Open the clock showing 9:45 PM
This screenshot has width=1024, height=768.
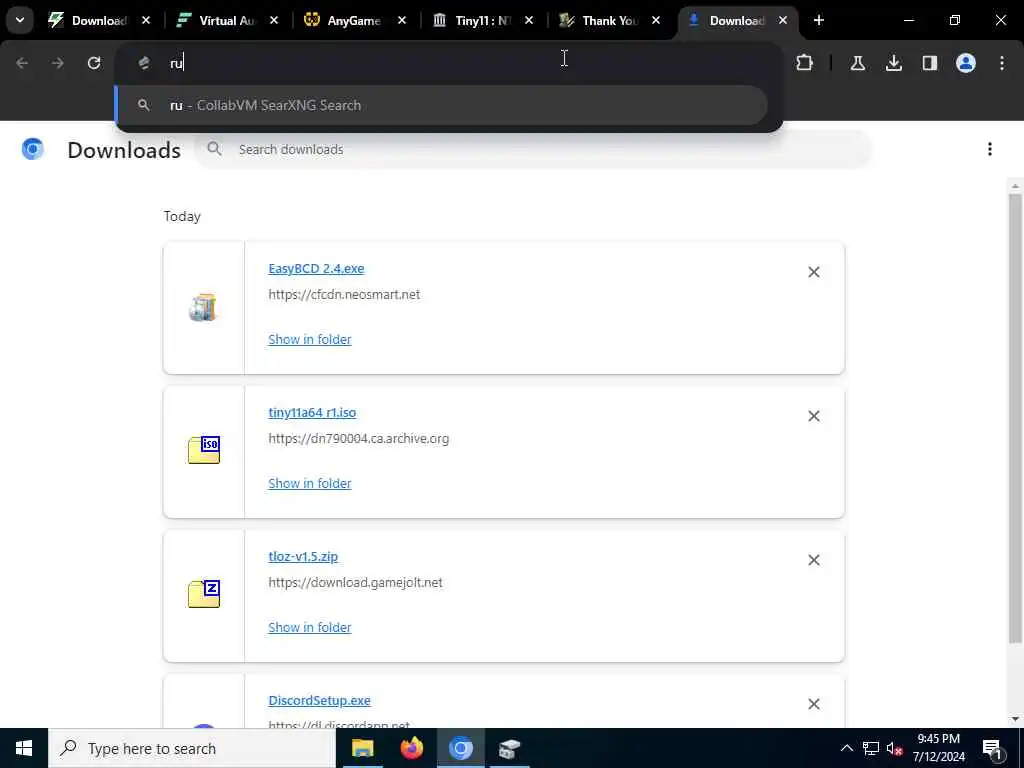click(938, 748)
